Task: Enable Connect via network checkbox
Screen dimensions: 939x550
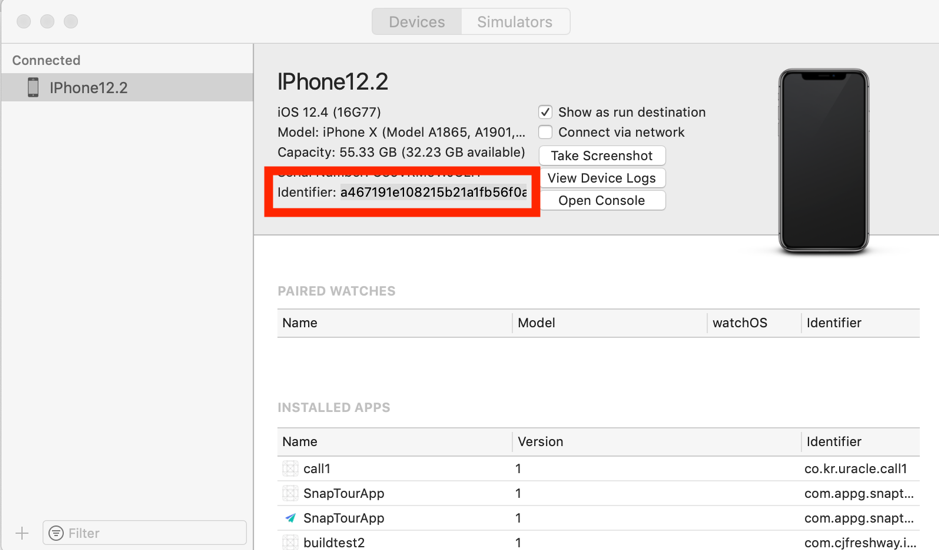Action: [545, 132]
